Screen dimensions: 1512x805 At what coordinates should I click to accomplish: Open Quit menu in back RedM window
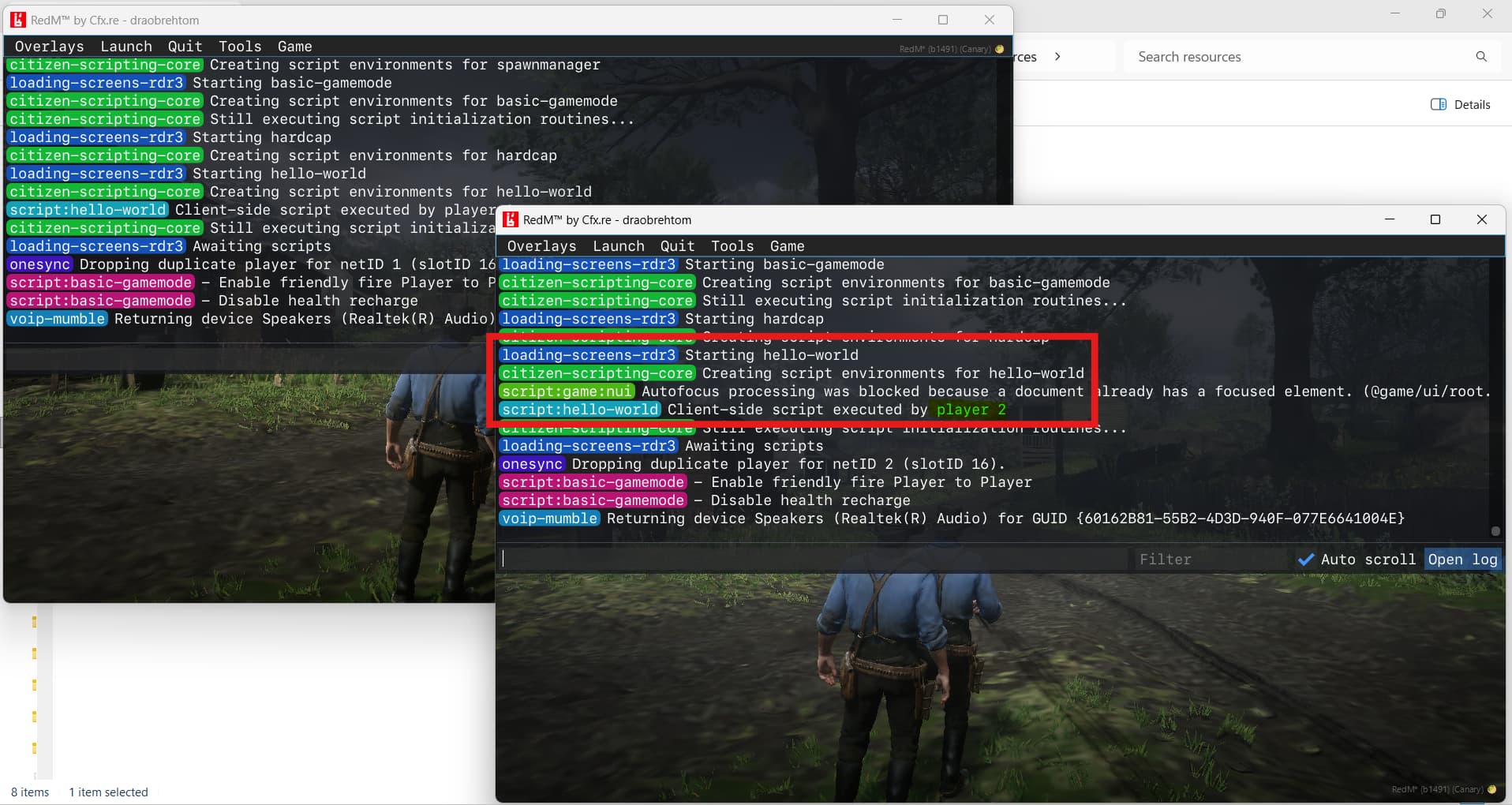point(185,47)
